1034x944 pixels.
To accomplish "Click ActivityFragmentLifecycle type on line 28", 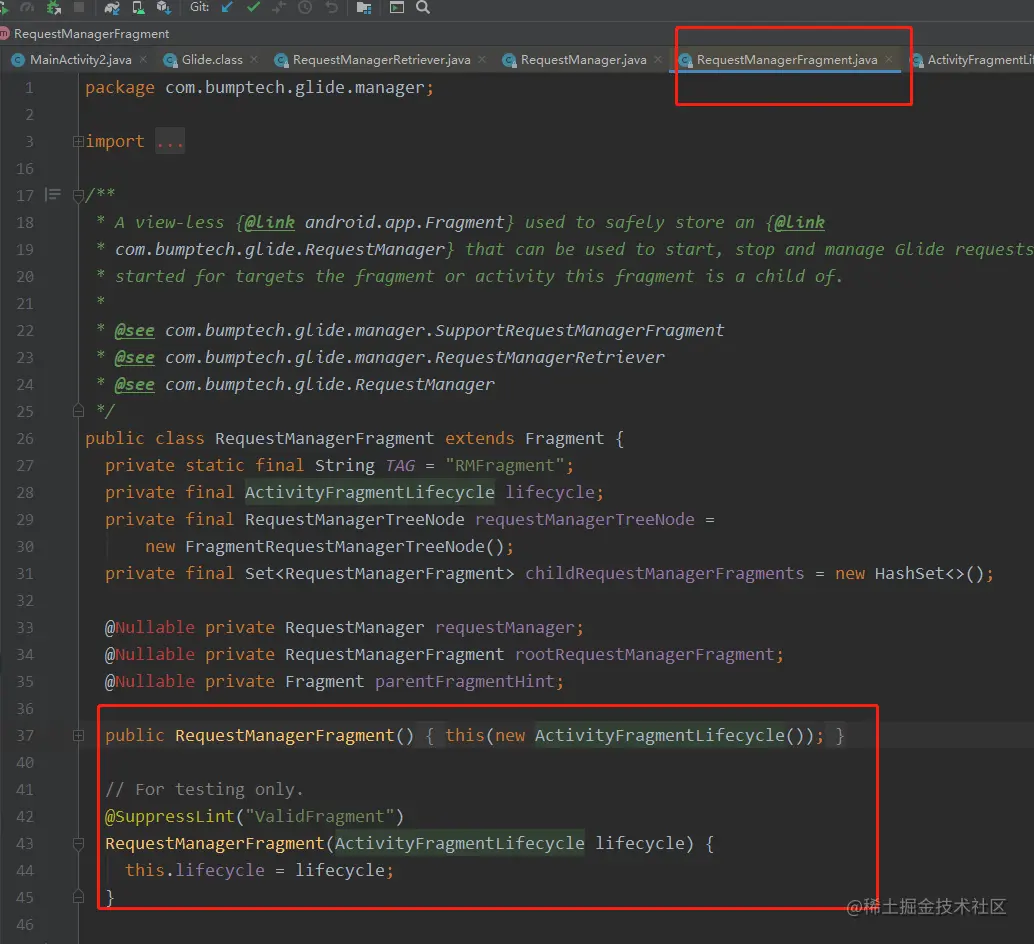I will (370, 492).
